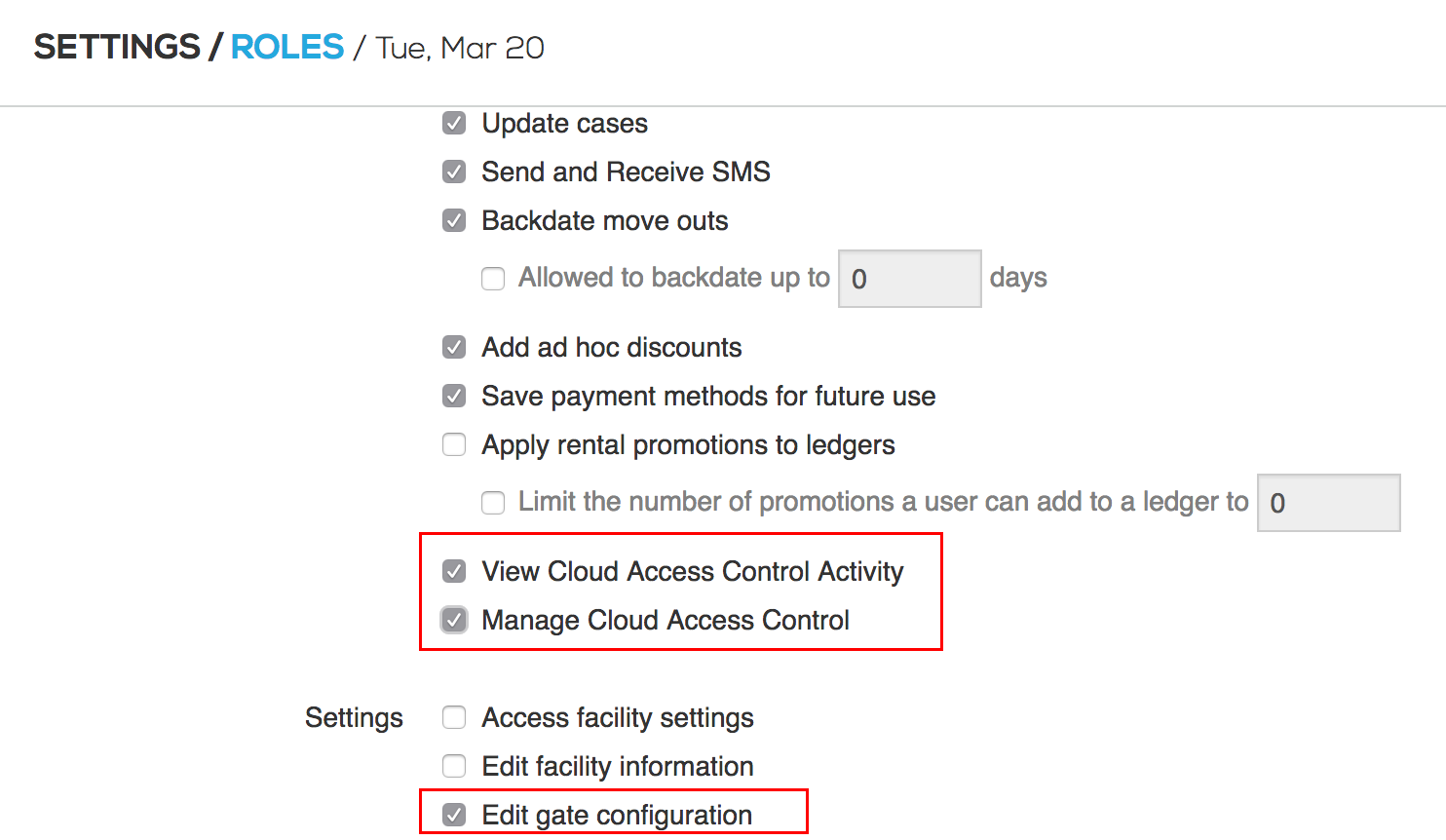
Task: Toggle Manage Cloud Access Control checkbox
Action: 454,621
